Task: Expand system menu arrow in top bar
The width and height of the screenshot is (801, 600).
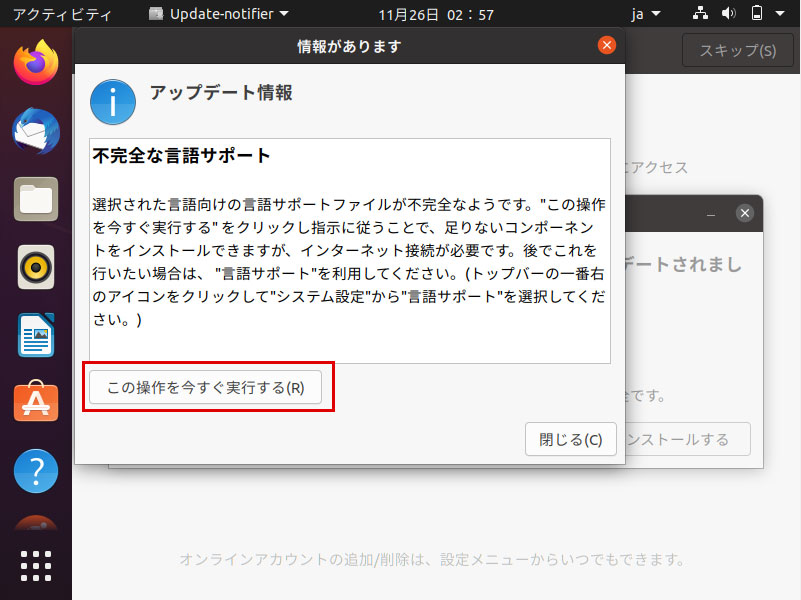Action: (780, 13)
